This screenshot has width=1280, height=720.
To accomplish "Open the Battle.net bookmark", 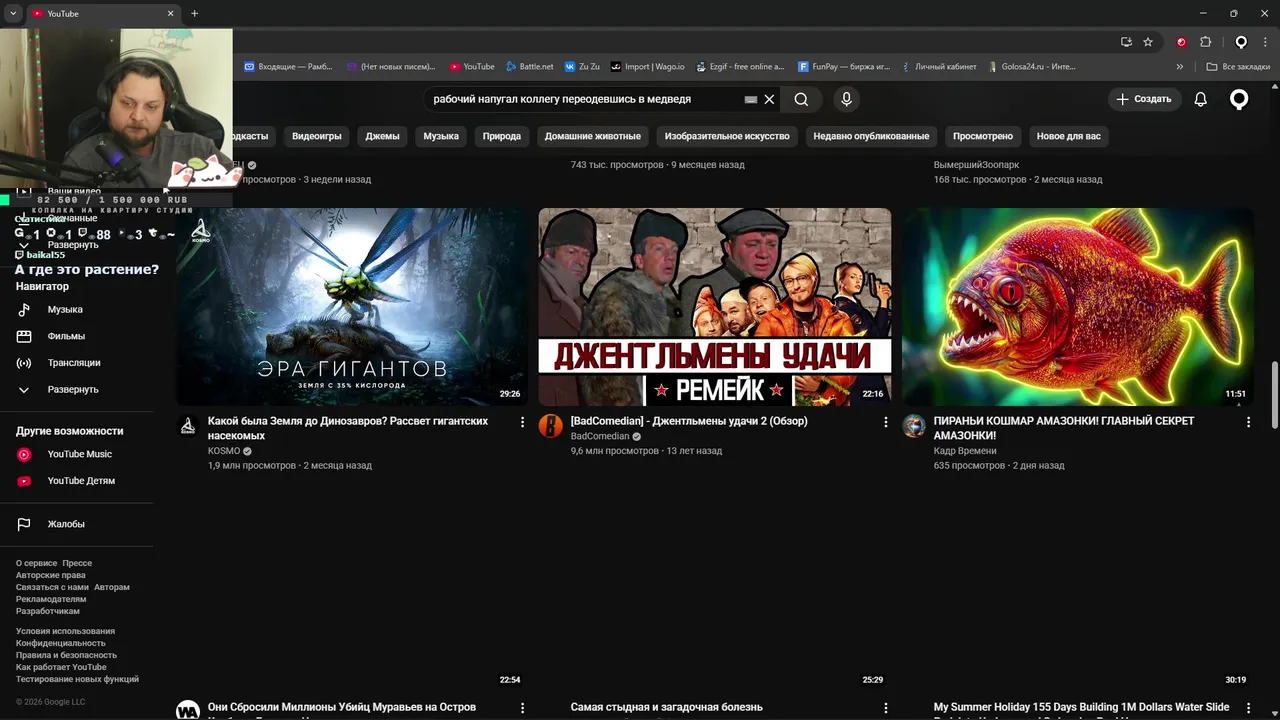I will click(x=529, y=67).
